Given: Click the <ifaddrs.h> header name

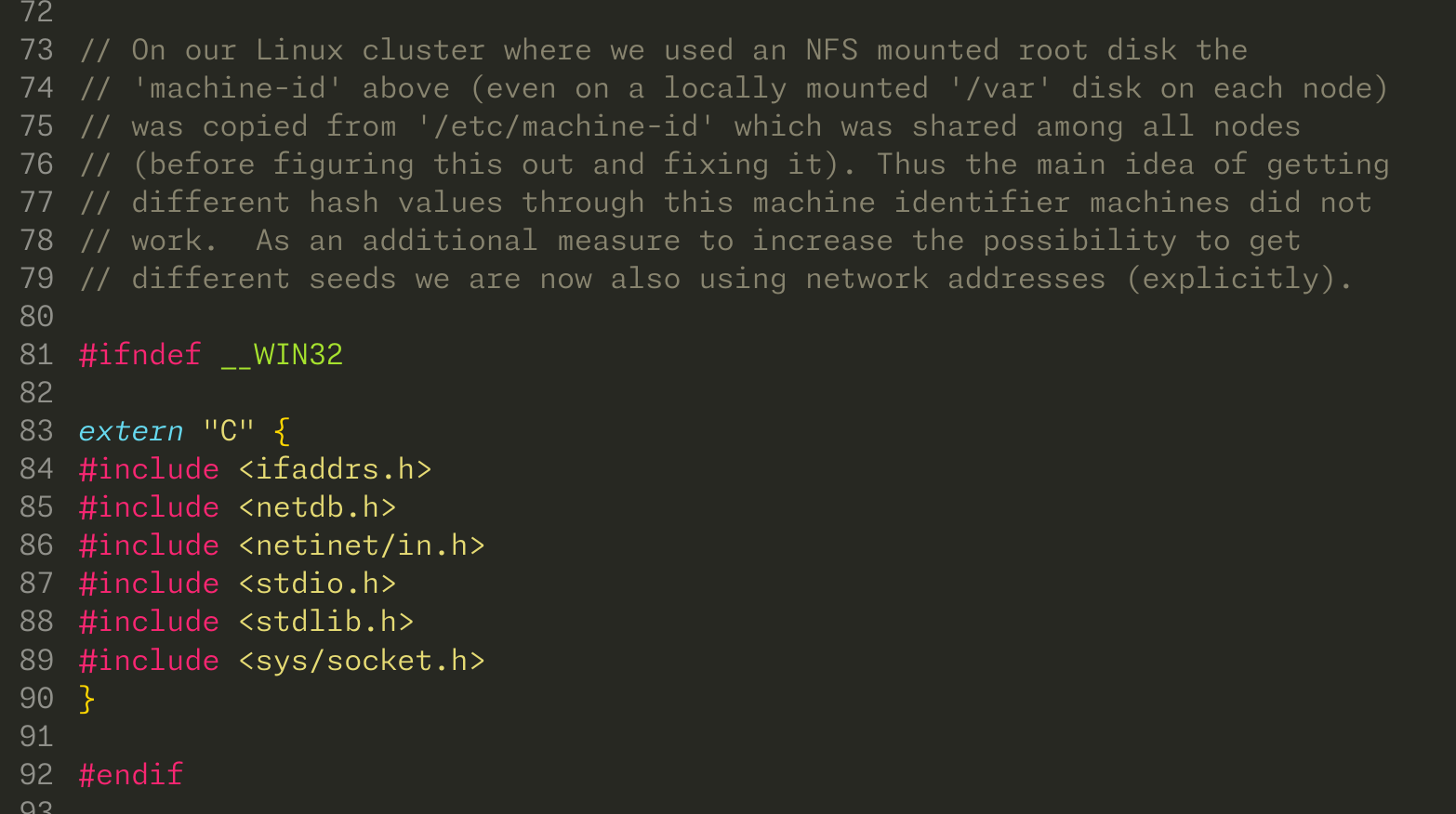Looking at the screenshot, I should [335, 469].
